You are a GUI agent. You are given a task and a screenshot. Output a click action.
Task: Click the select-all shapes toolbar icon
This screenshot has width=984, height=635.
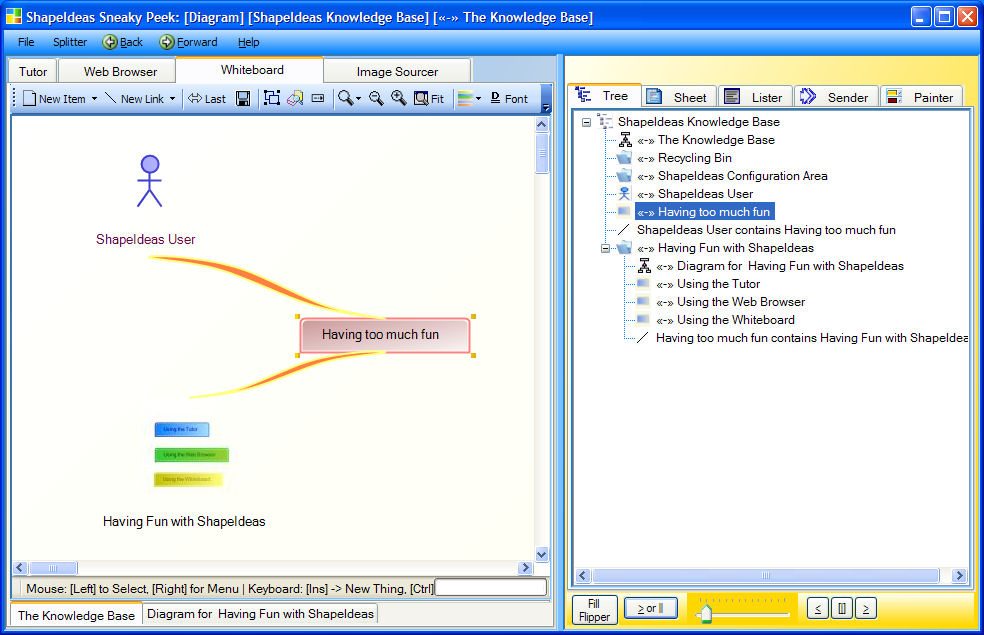pyautogui.click(x=272, y=98)
